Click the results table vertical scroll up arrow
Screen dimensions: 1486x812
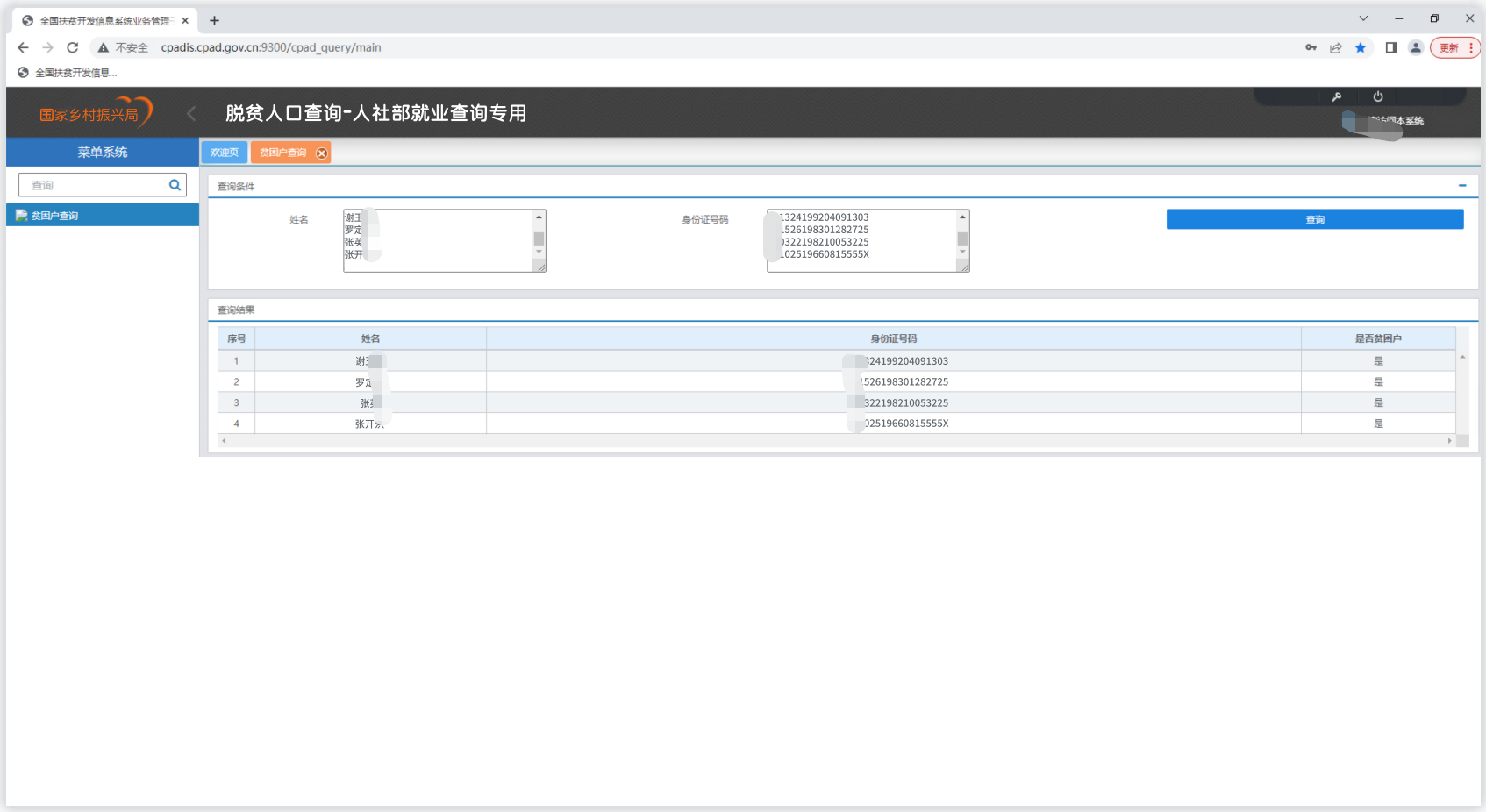coord(1462,357)
